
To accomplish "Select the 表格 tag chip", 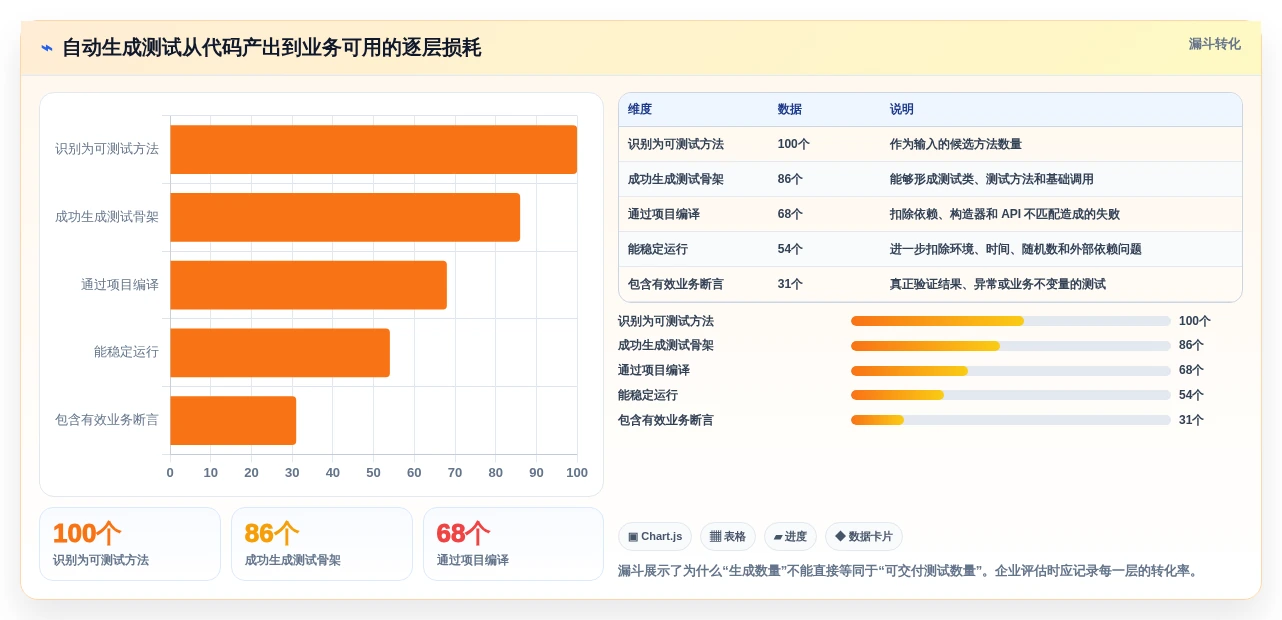I will coord(728,537).
